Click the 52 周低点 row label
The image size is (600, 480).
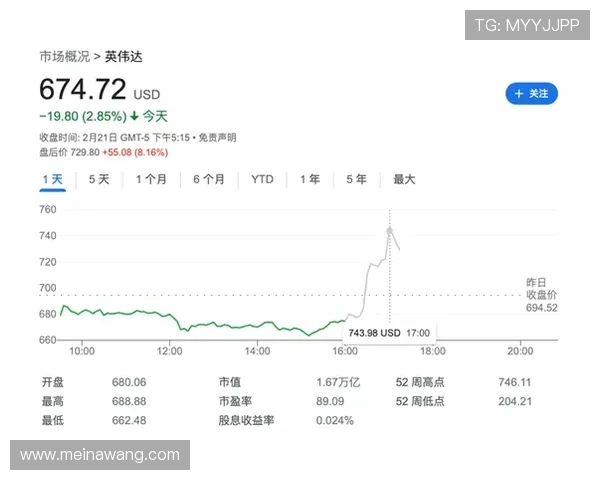420,401
